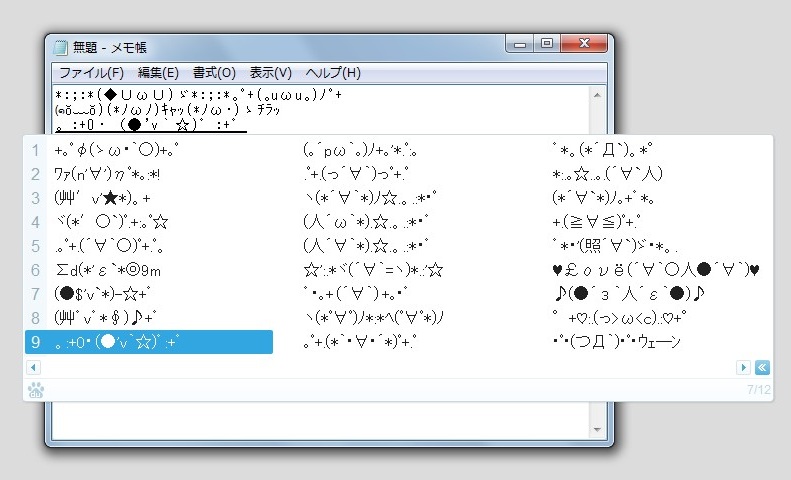791x480 pixels.
Task: Click the Baidu IME paw icon
Action: [x=36, y=390]
